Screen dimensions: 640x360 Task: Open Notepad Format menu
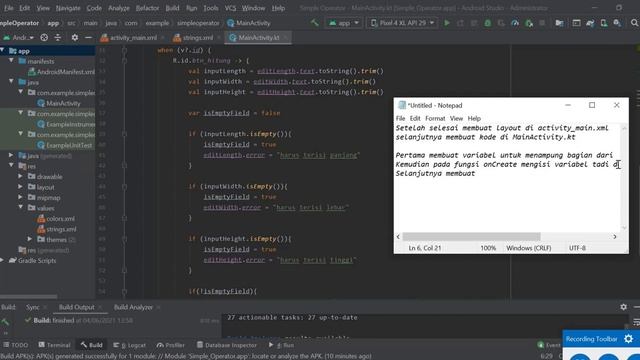435,118
